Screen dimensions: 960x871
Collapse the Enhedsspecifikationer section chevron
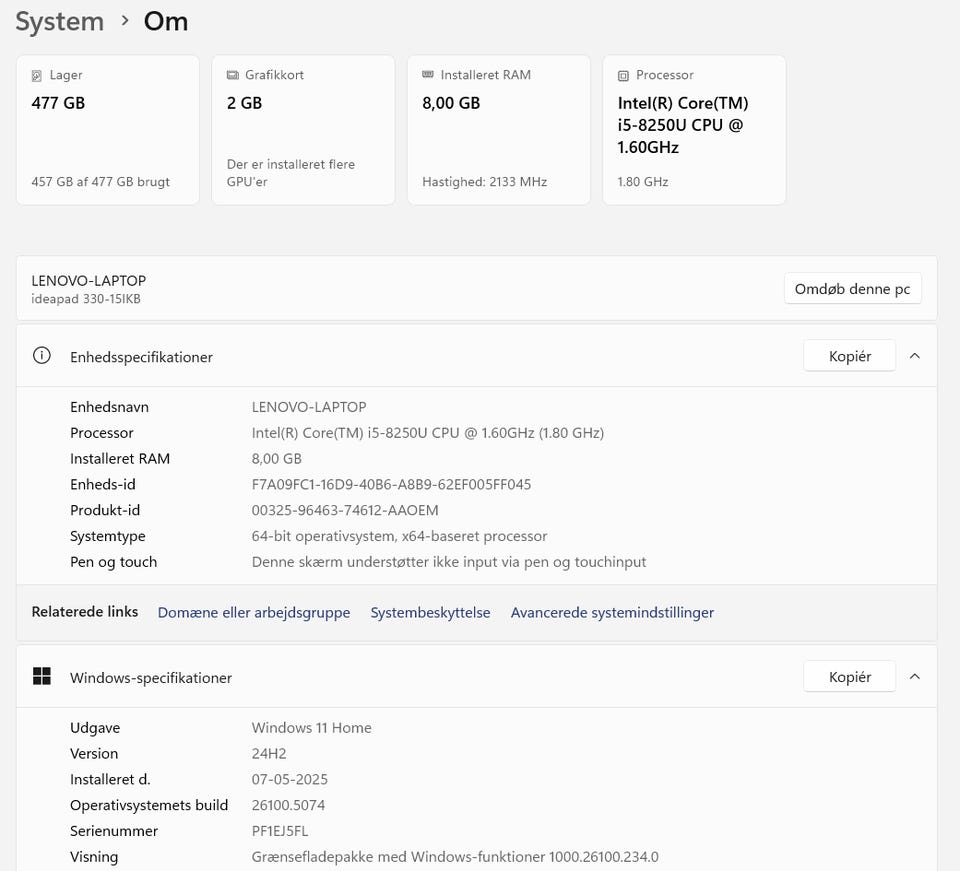(914, 356)
